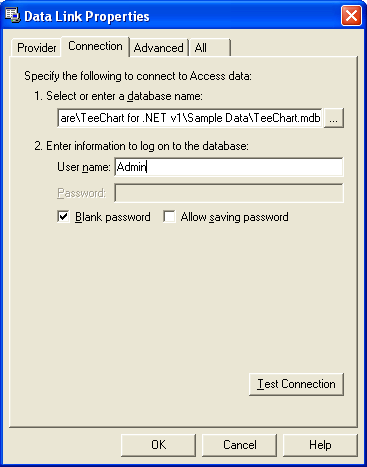Open the Advanced tab
The image size is (367, 467).
(x=159, y=48)
